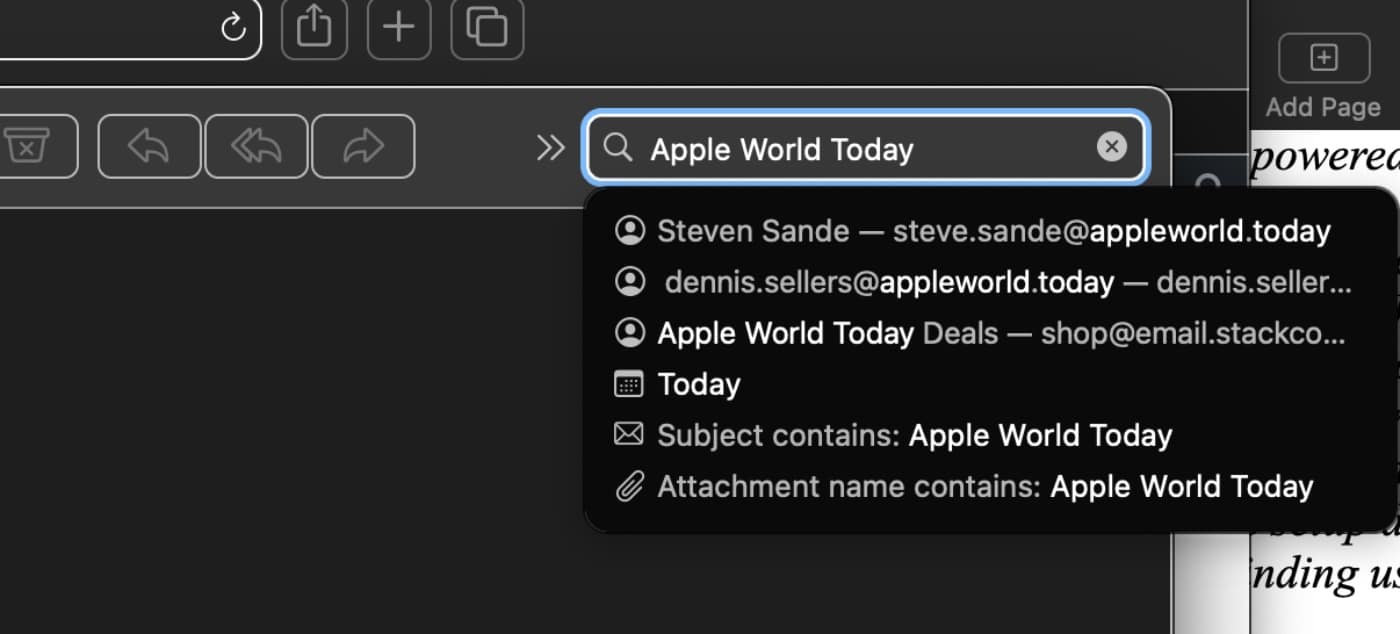Select the Apple World Today Deals sender
1400x634 pixels.
click(980, 333)
